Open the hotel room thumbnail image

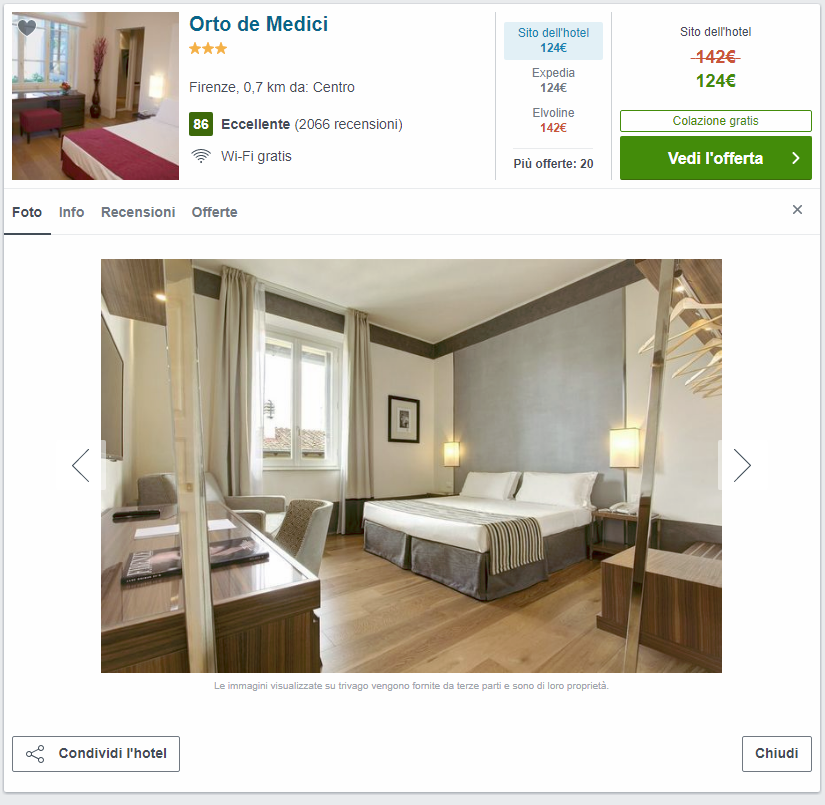[95, 96]
